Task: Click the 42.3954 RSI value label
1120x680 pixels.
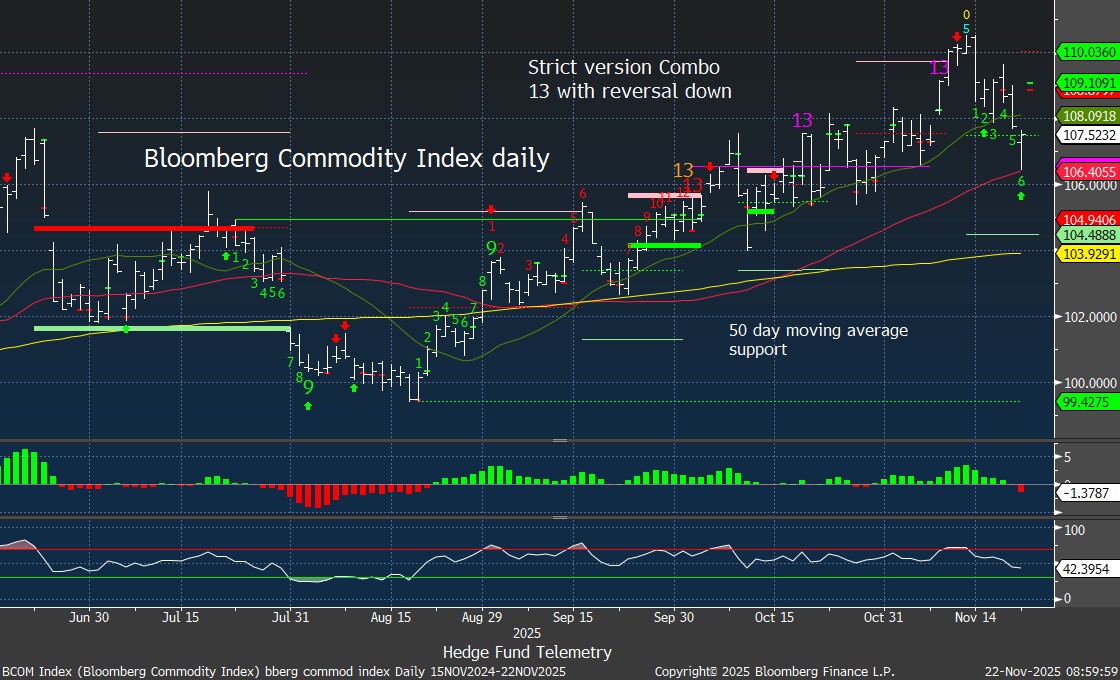Action: point(1087,568)
